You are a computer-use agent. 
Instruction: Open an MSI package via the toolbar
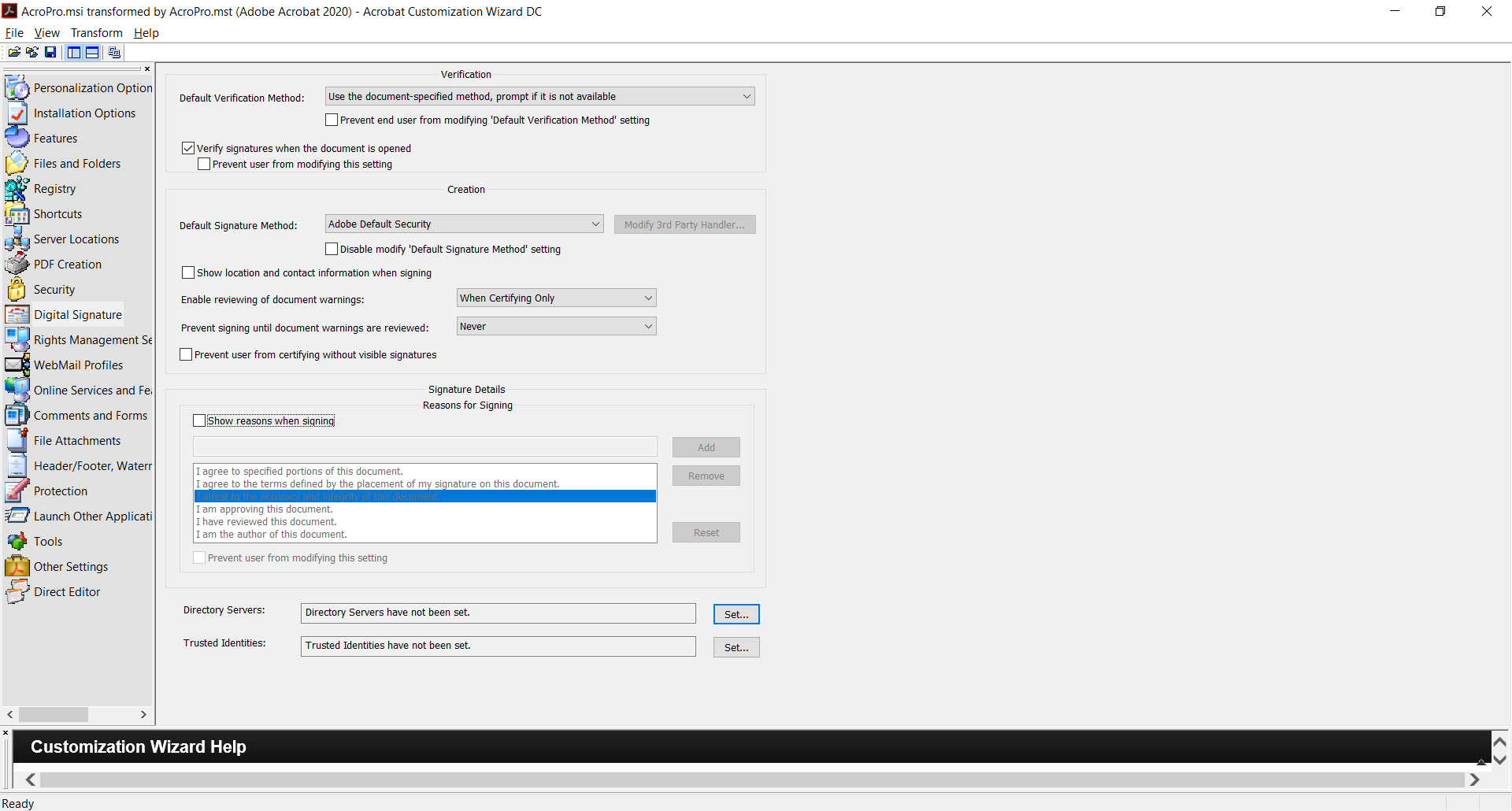[x=13, y=52]
